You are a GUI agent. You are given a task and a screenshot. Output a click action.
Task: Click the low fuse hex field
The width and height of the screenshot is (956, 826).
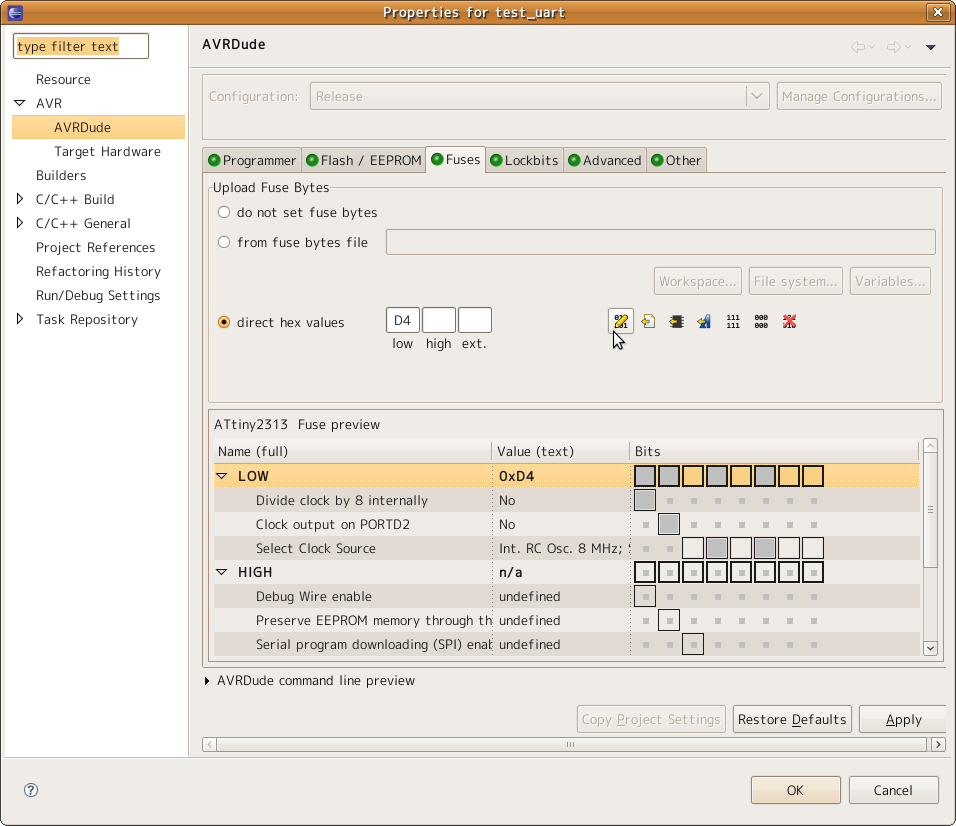coord(402,320)
